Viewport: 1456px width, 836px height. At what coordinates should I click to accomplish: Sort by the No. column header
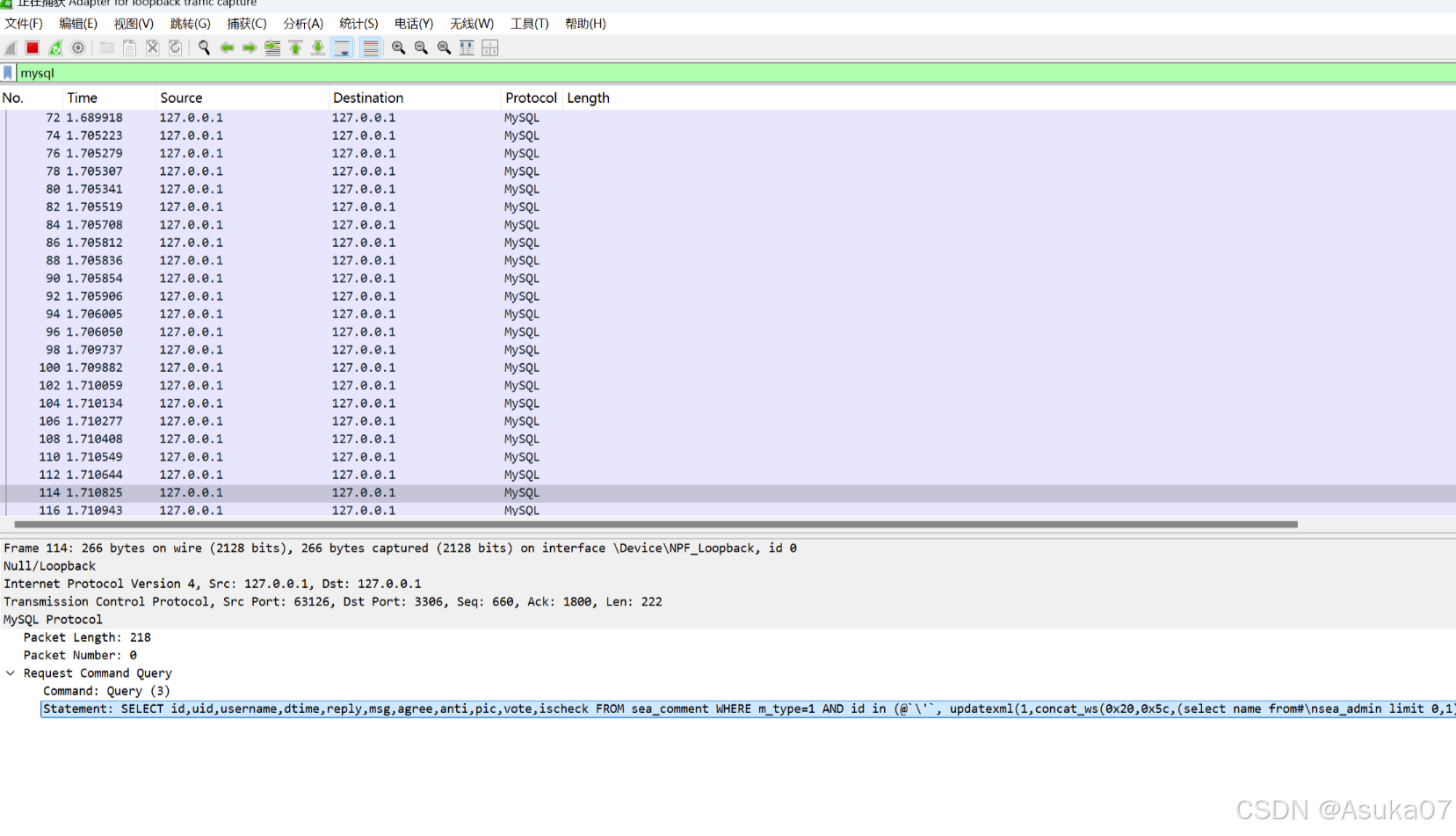coord(32,98)
